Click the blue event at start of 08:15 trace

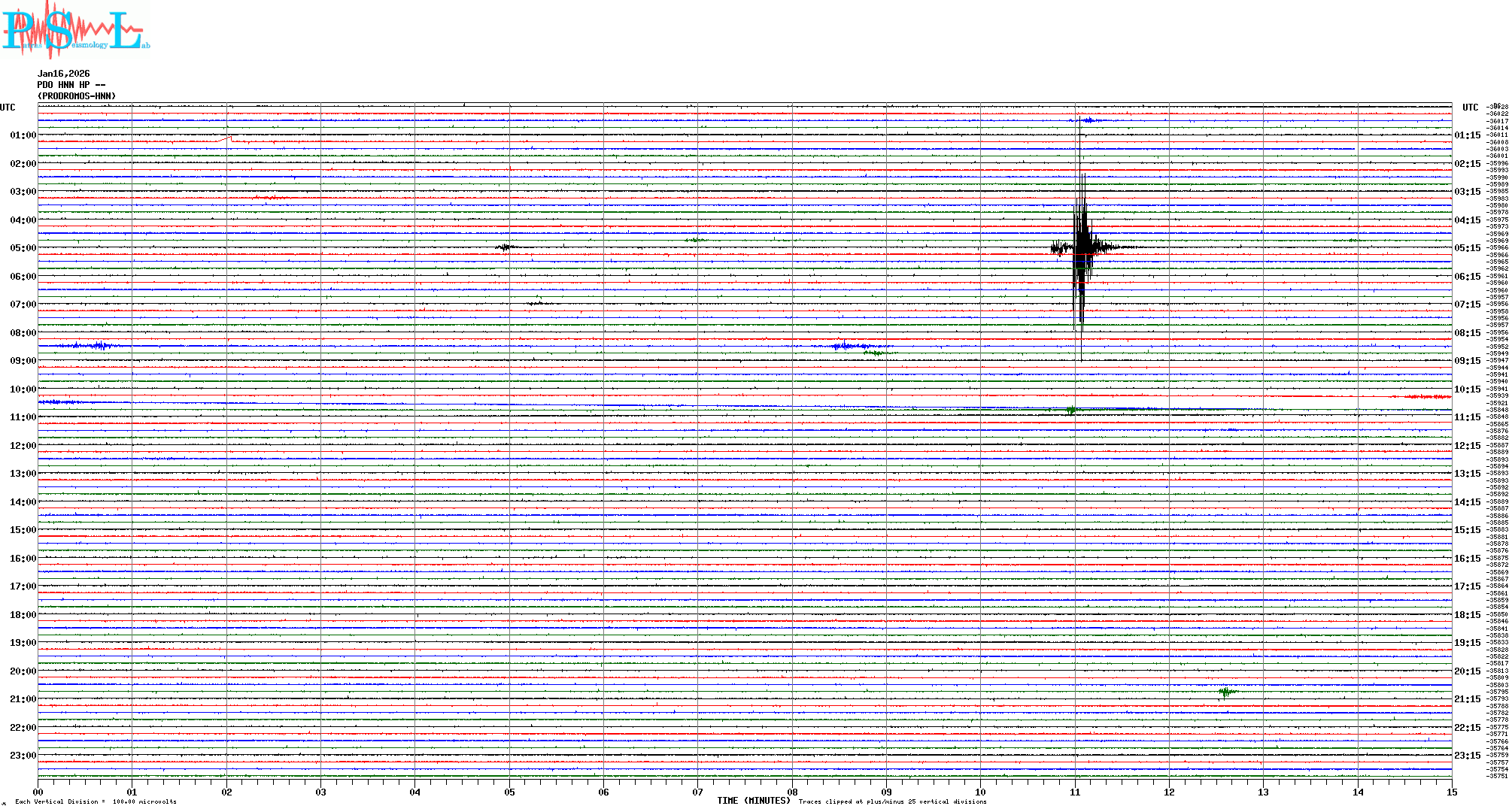[96, 346]
